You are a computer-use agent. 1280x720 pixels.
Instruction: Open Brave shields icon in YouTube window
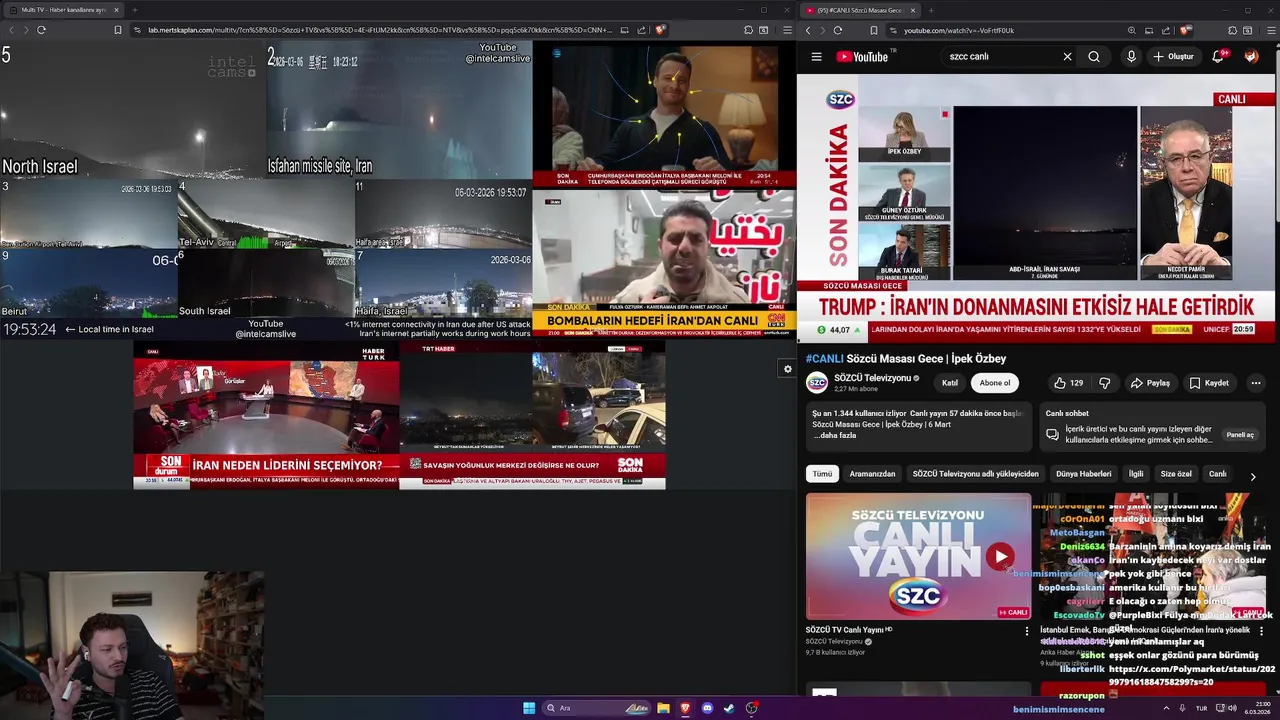tap(1185, 30)
